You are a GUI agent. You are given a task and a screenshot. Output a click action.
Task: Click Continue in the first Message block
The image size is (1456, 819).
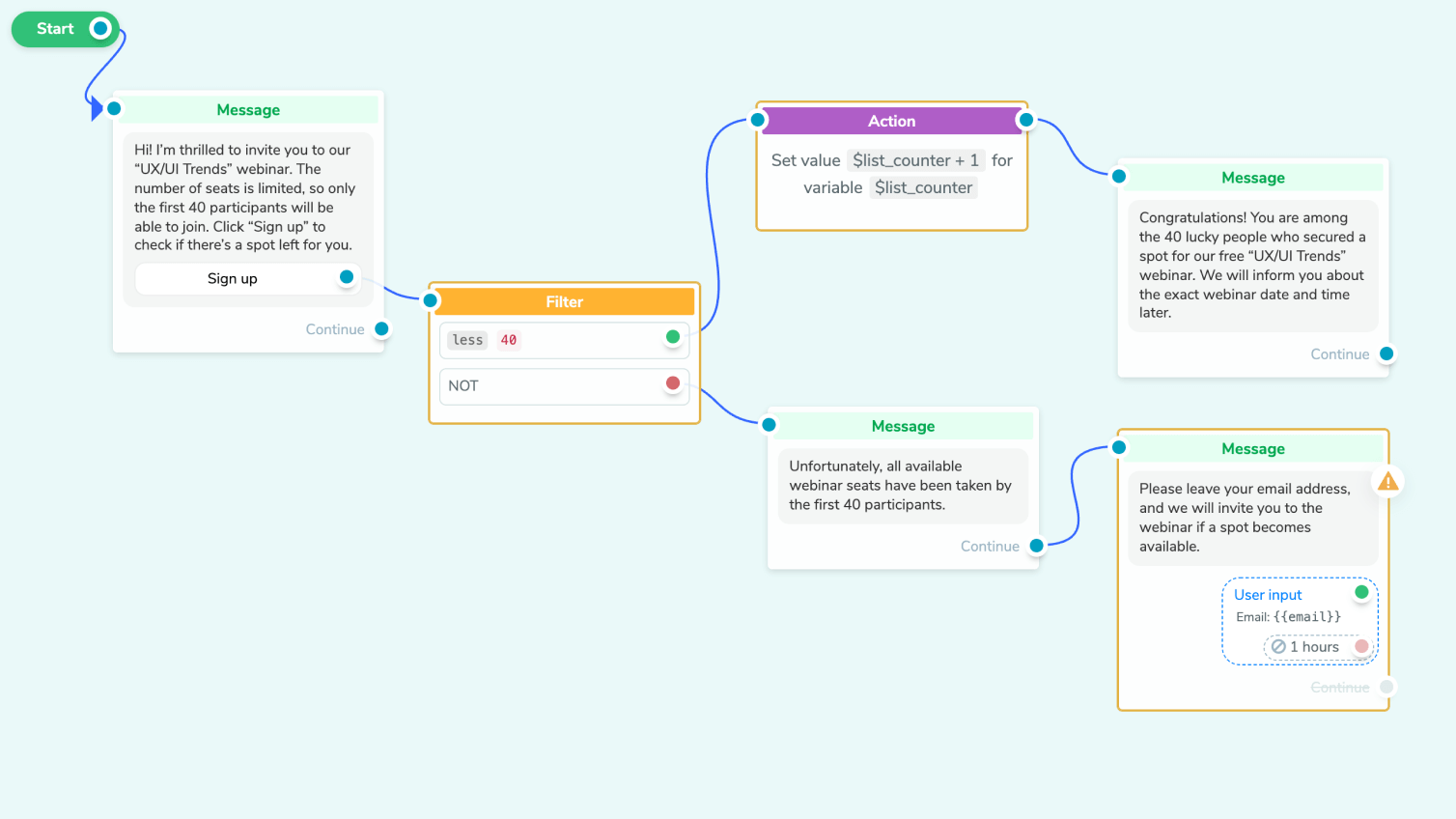335,329
